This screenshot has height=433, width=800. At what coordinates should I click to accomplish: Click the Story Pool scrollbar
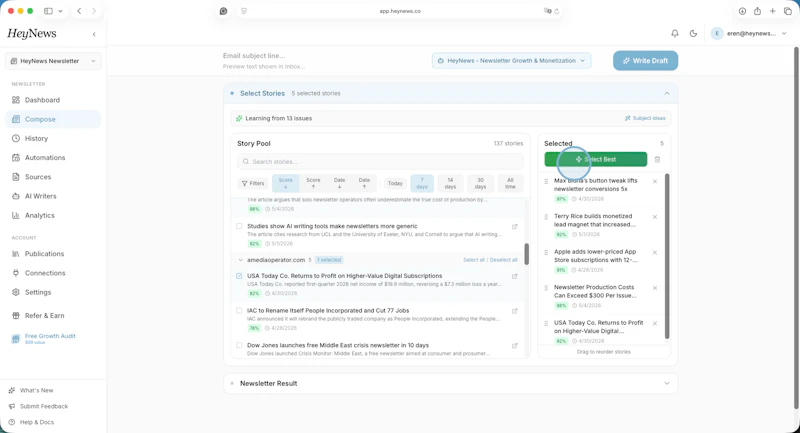pyautogui.click(x=527, y=253)
